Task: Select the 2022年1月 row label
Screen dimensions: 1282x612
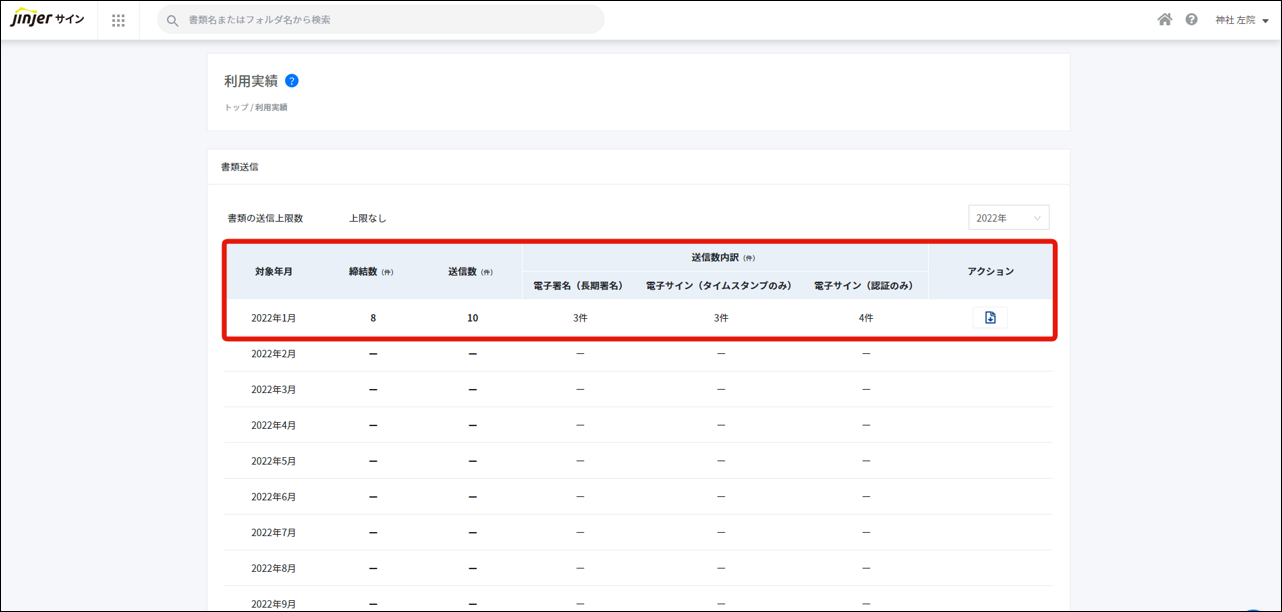Action: (273, 318)
